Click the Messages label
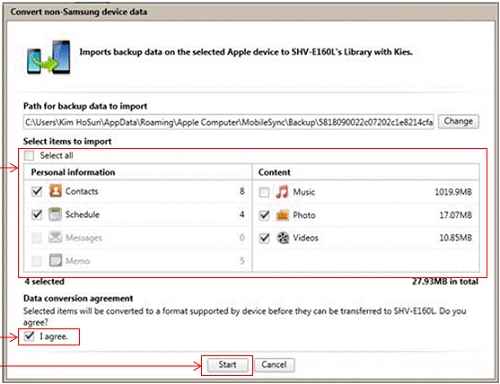Image resolution: width=500 pixels, height=384 pixels. click(x=84, y=238)
